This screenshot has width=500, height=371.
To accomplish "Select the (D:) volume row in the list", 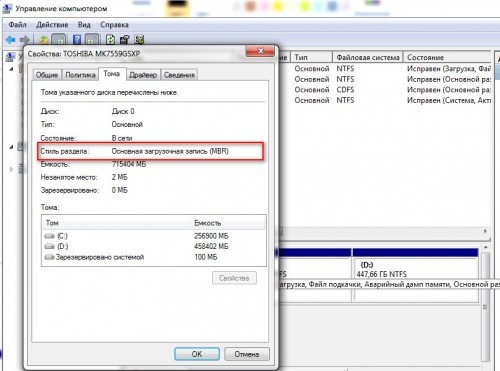I will [x=154, y=246].
